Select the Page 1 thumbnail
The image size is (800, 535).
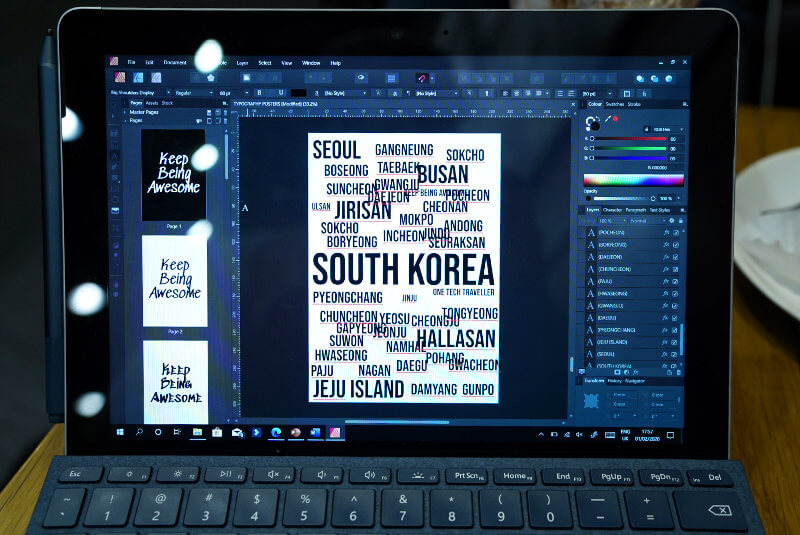click(x=173, y=175)
